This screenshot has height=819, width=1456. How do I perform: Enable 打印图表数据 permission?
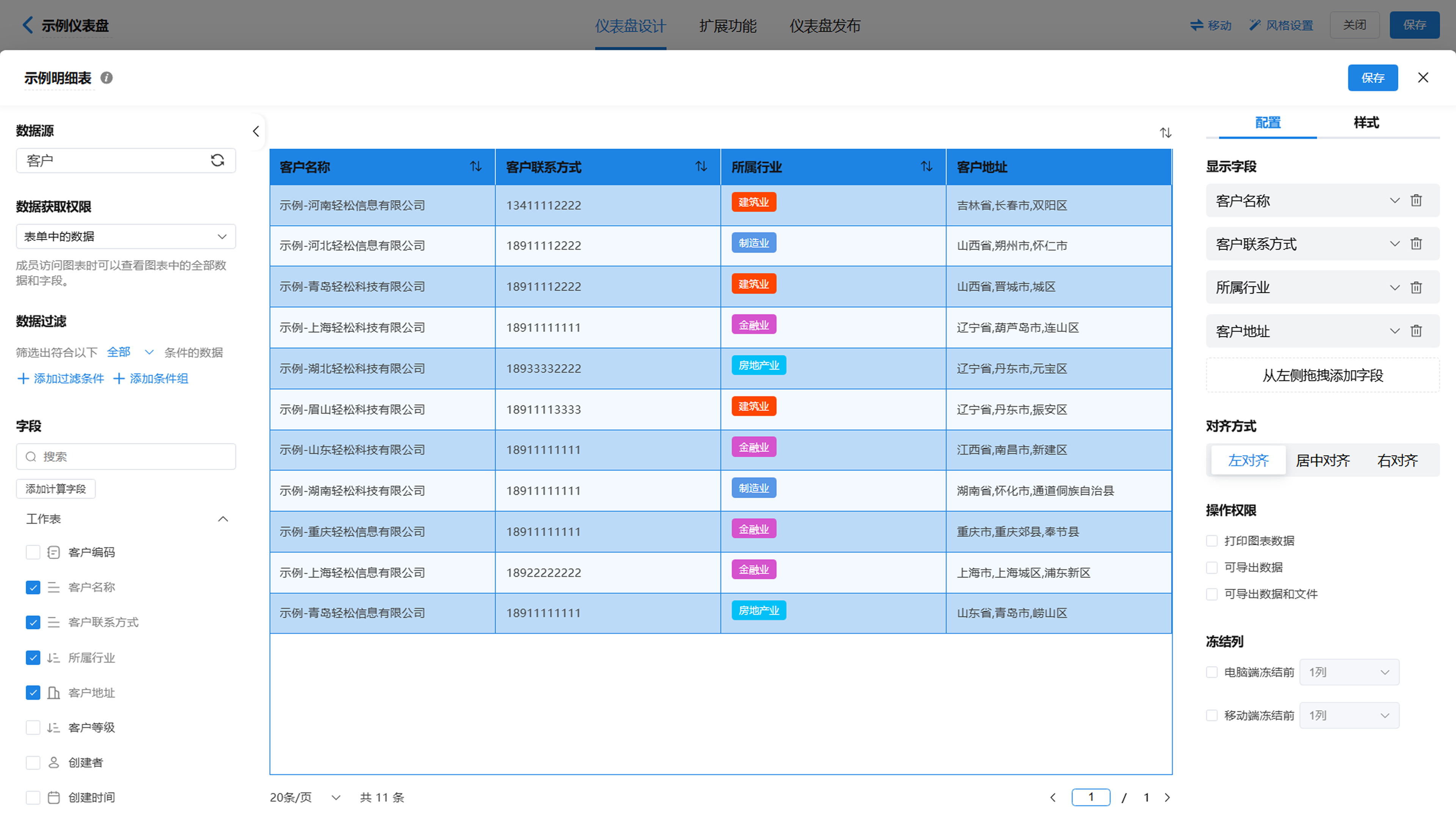(1212, 541)
